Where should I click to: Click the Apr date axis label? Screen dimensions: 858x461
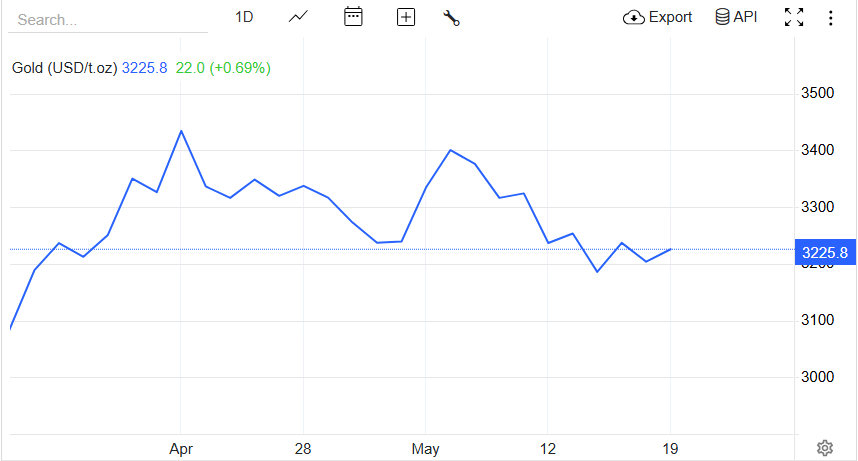181,449
